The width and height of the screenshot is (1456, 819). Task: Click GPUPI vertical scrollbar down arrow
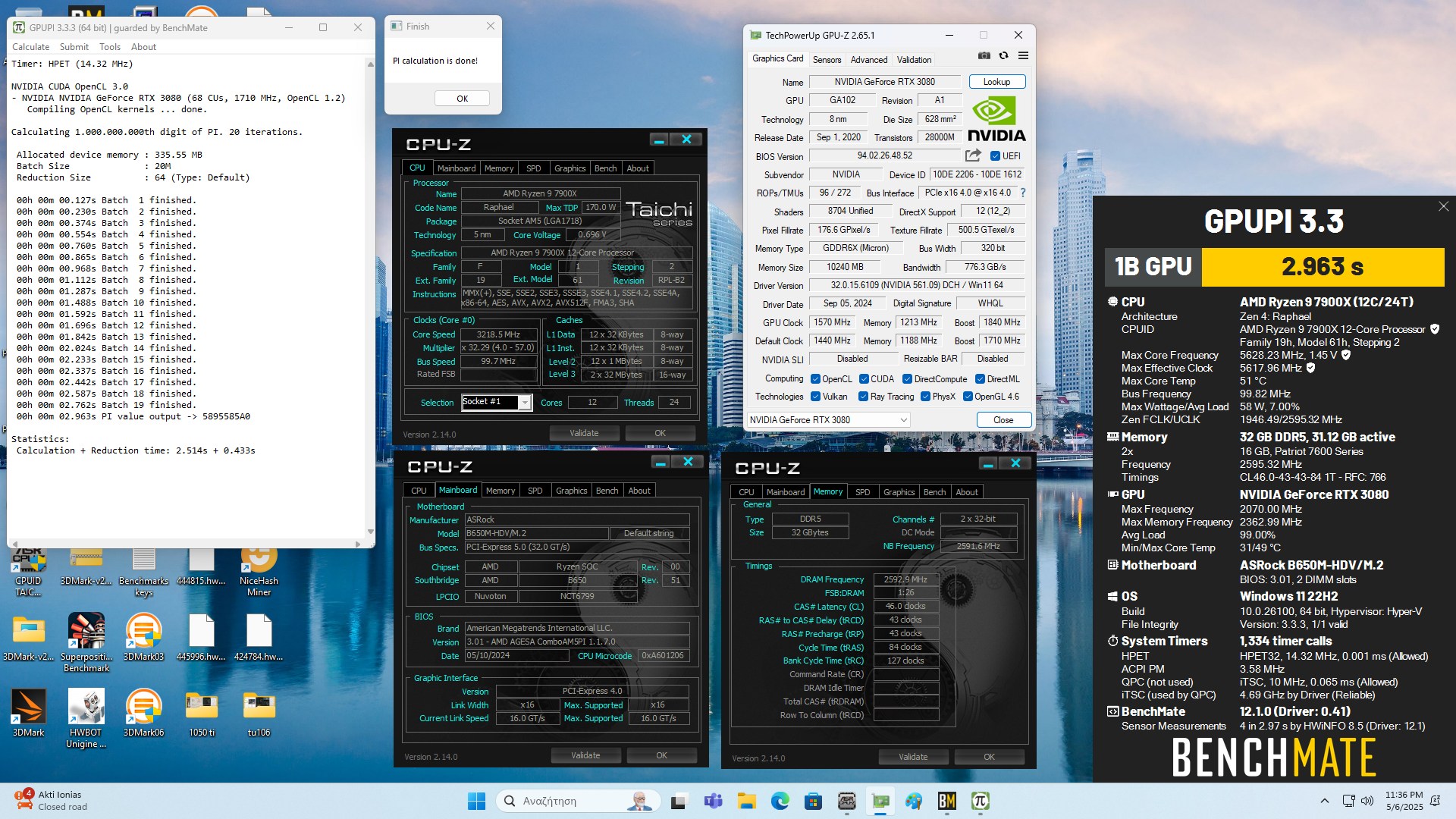point(370,532)
